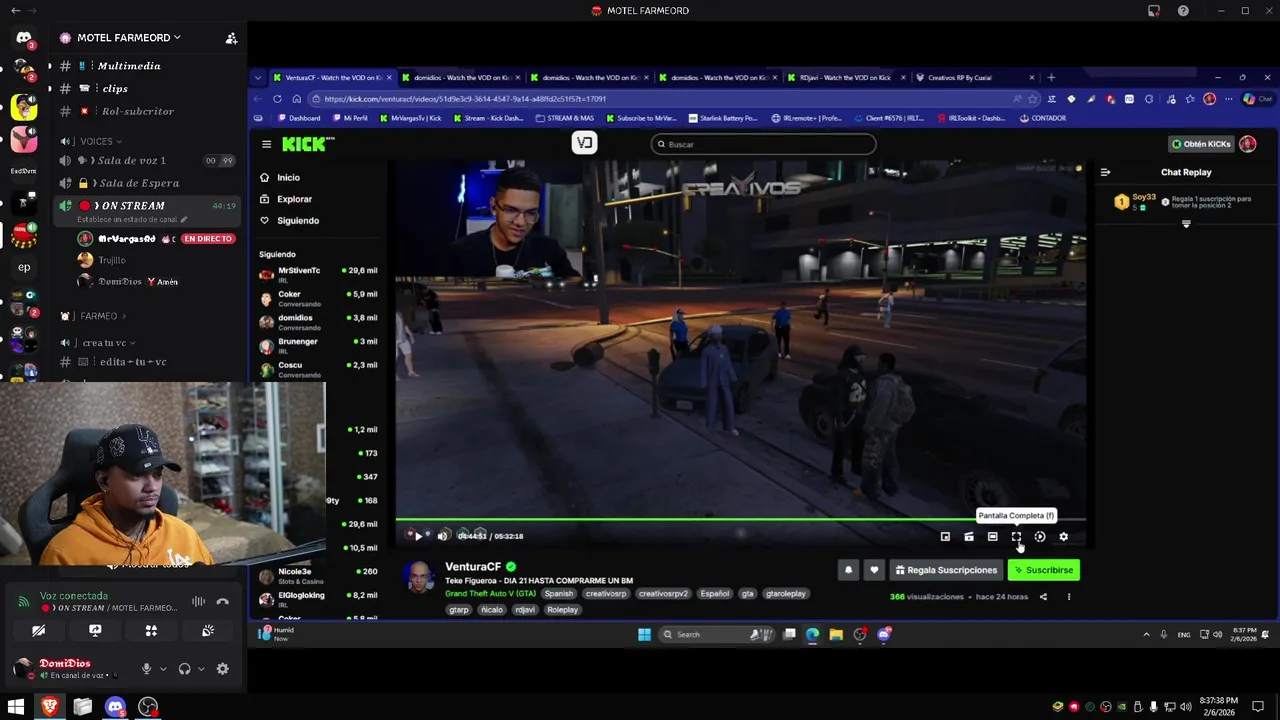The image size is (1280, 720).
Task: Open Siguiendo in Kick sidebar
Action: 297,220
